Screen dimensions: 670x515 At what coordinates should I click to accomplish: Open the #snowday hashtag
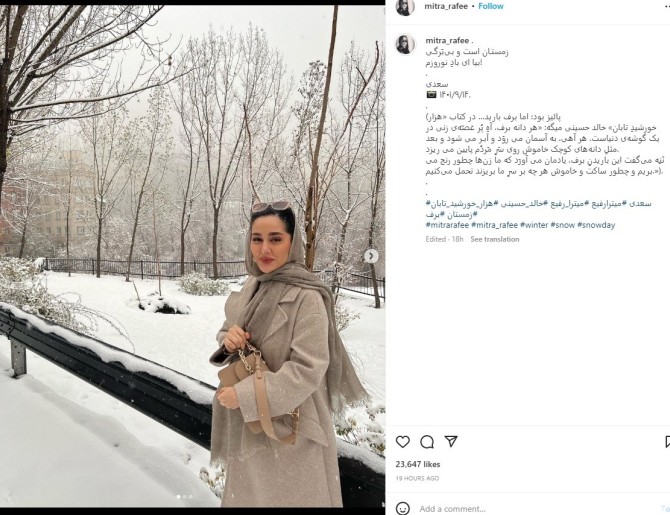[596, 225]
